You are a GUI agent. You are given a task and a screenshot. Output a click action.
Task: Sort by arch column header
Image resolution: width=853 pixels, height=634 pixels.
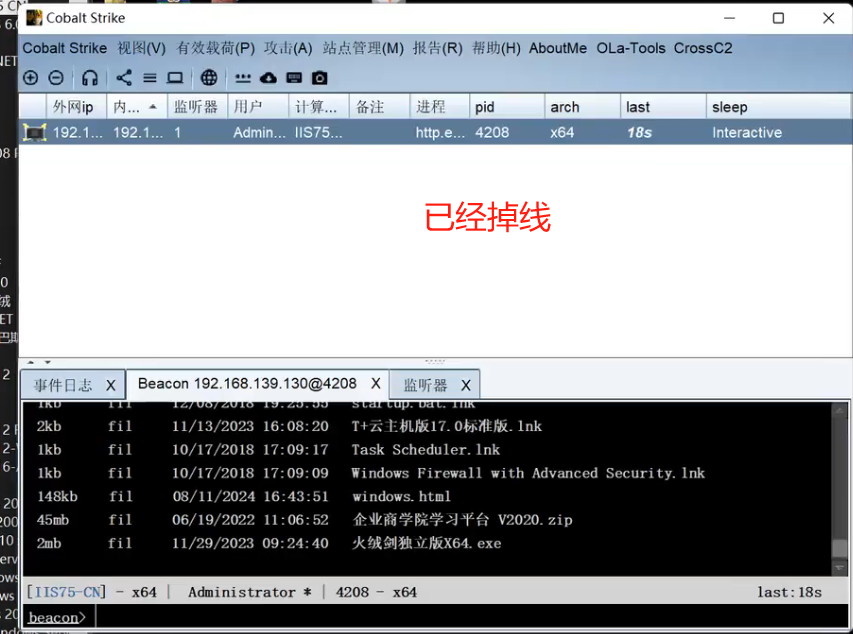(582, 107)
